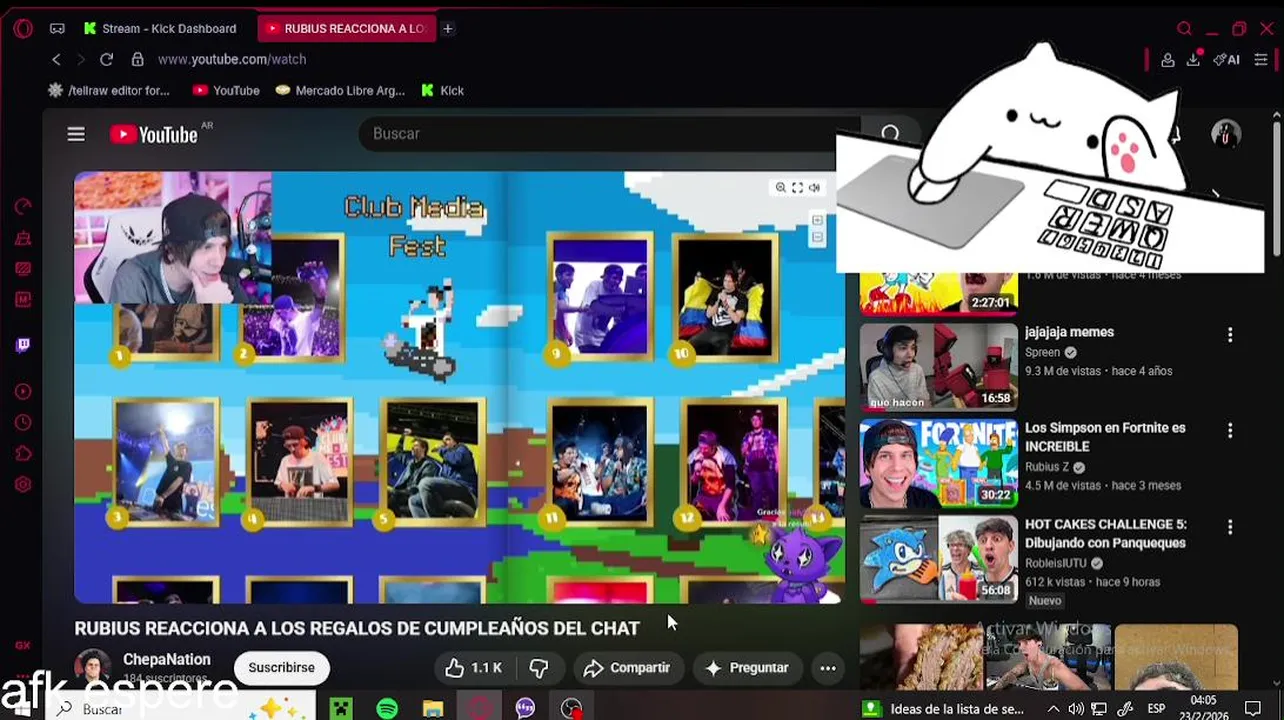The image size is (1284, 720).
Task: Open the Mercado Libre Arg bookmark
Action: [x=340, y=90]
